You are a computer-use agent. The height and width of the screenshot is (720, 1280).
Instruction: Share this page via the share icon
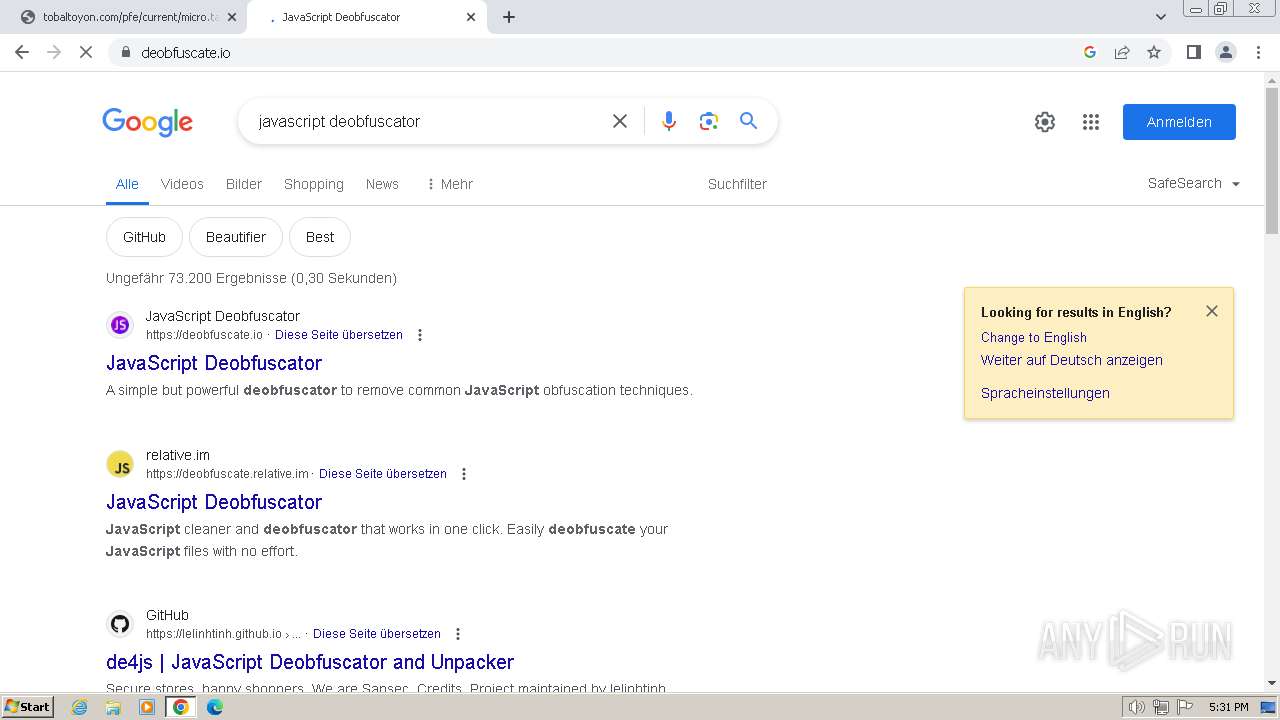click(1122, 52)
